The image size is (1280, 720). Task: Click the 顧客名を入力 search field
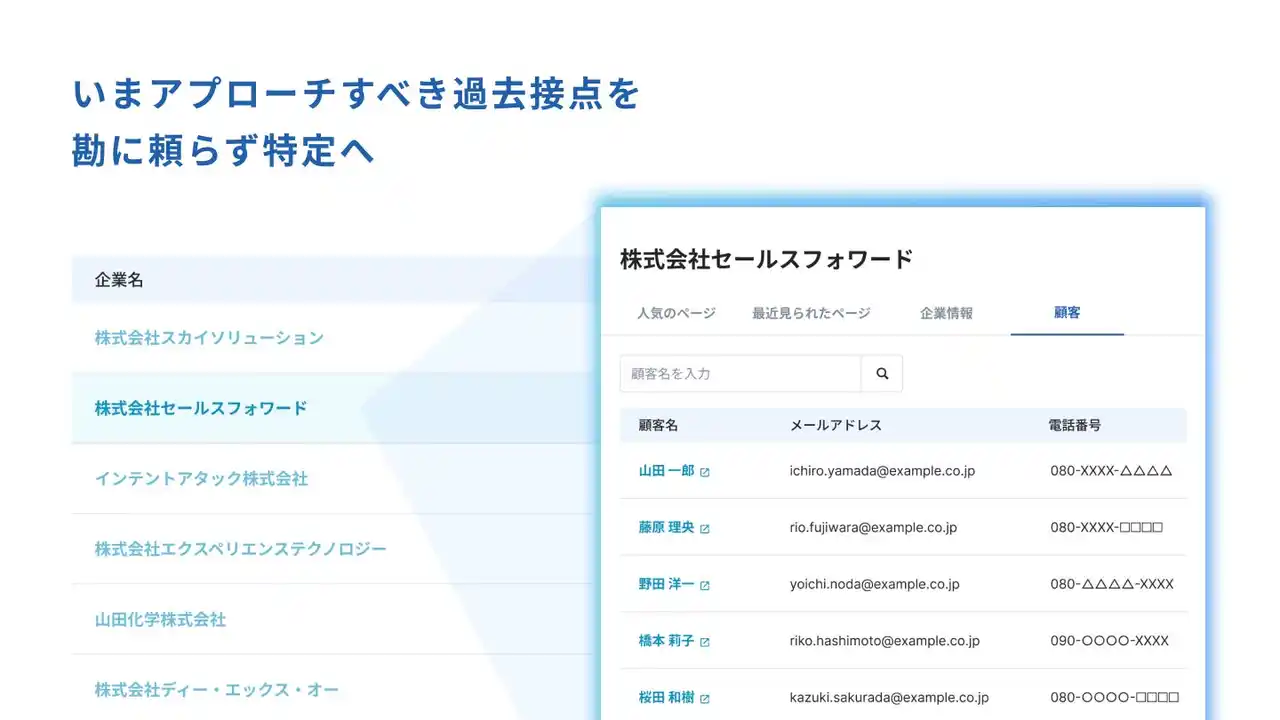740,373
